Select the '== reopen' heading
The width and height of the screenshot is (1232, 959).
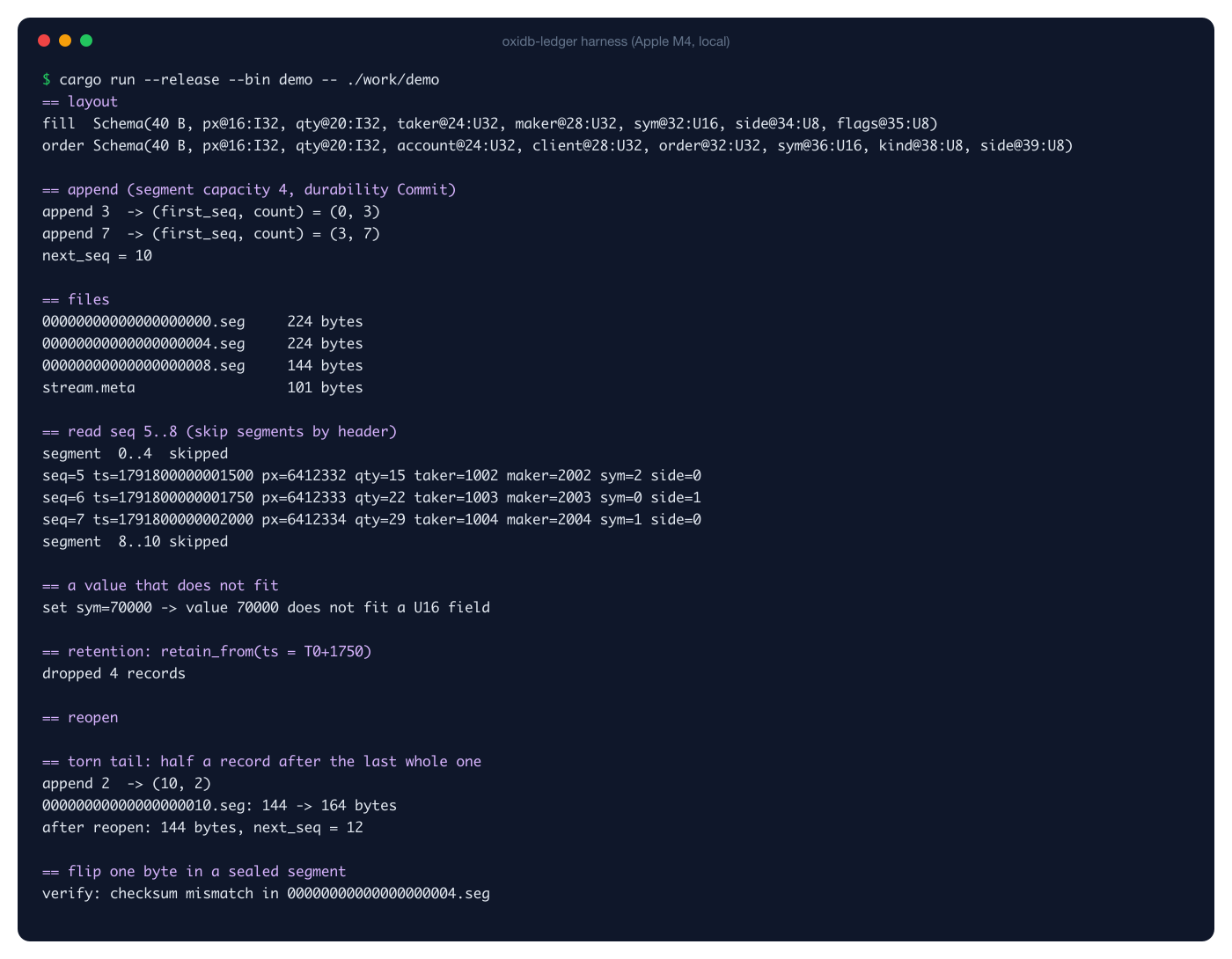coord(80,718)
